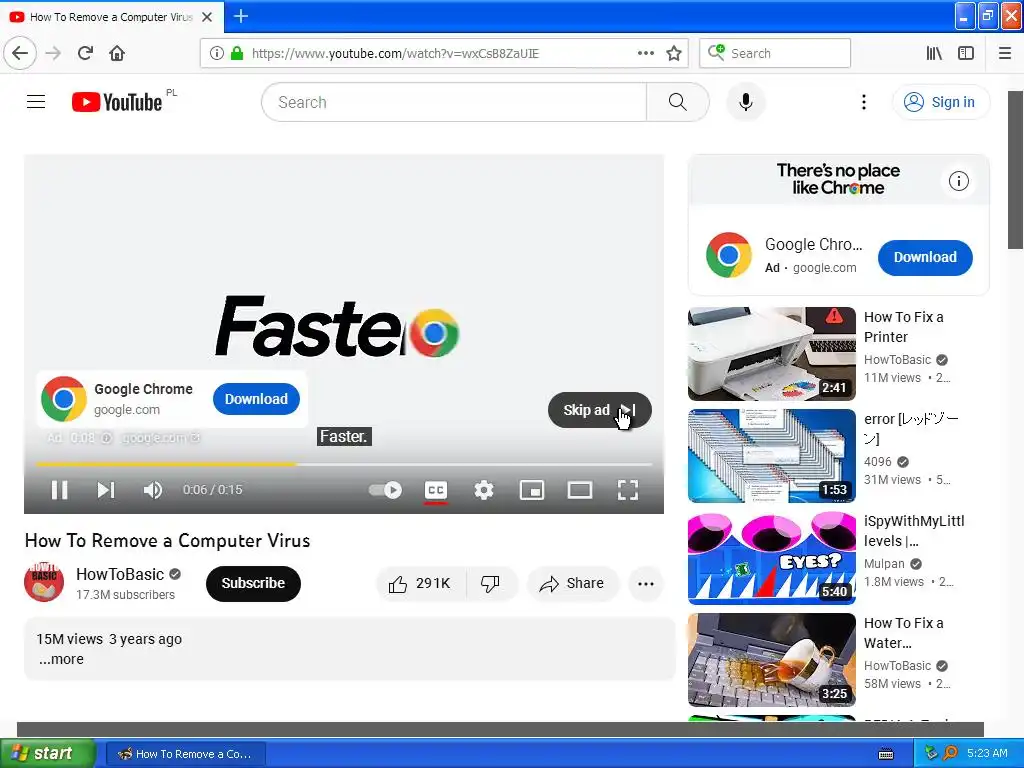Open the HowToBasic channel name link
1024x768 pixels.
pos(120,574)
